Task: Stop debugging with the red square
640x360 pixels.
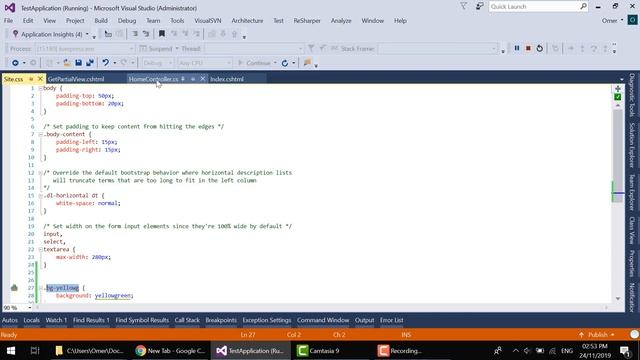Action: click(x=528, y=48)
